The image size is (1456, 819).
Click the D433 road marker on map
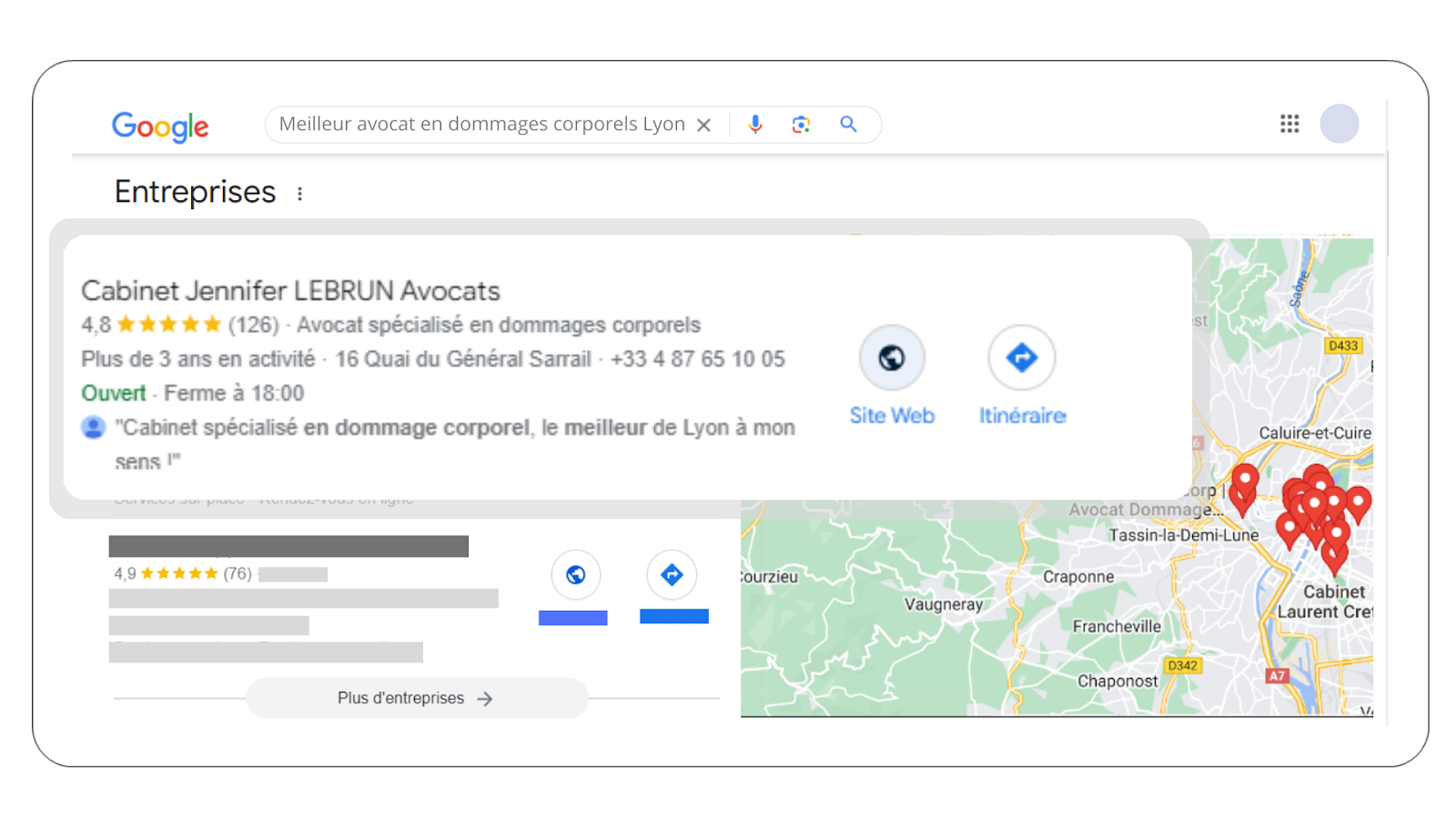[x=1343, y=346]
